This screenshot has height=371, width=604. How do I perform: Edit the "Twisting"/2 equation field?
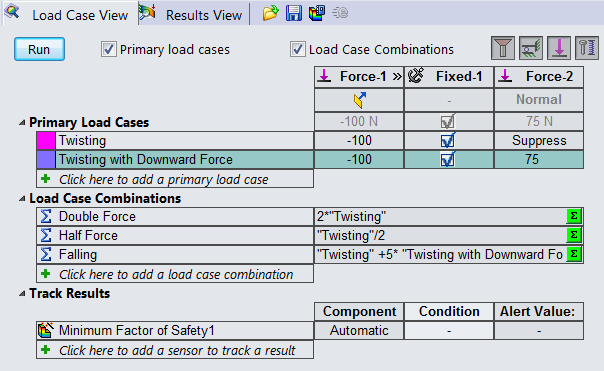point(440,235)
